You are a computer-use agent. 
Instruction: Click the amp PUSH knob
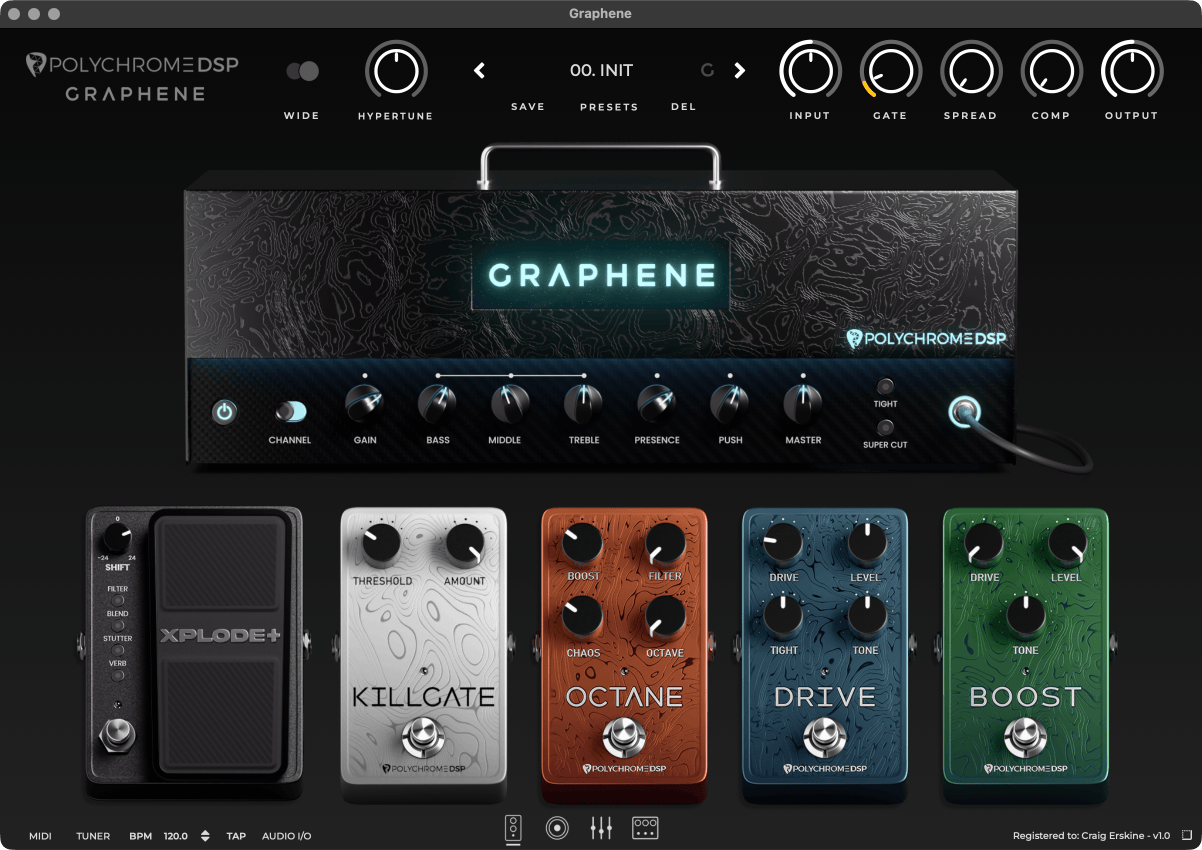[730, 404]
